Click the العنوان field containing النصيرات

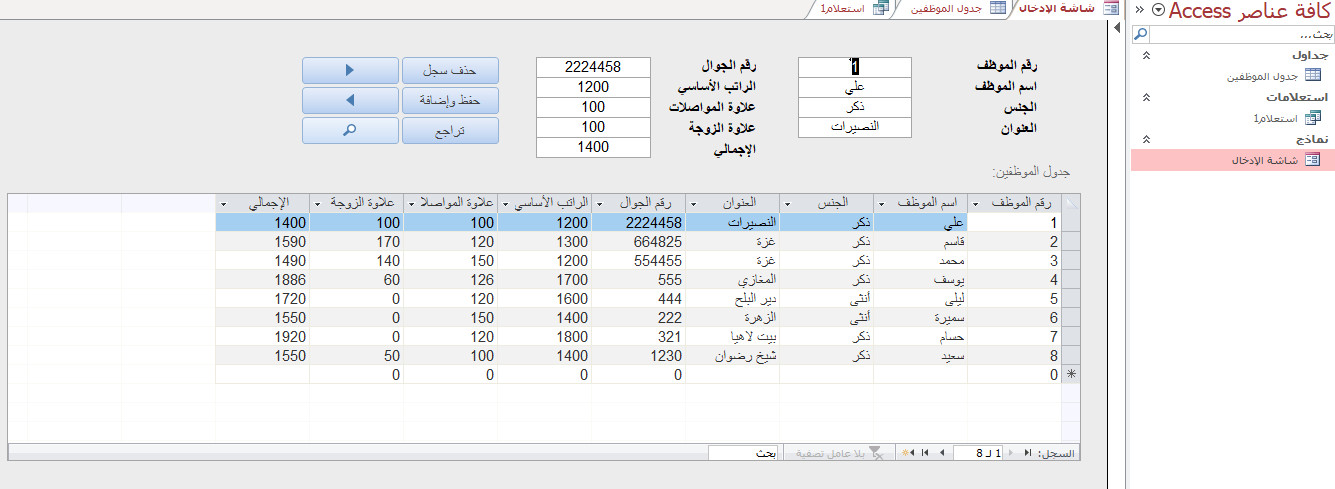855,127
